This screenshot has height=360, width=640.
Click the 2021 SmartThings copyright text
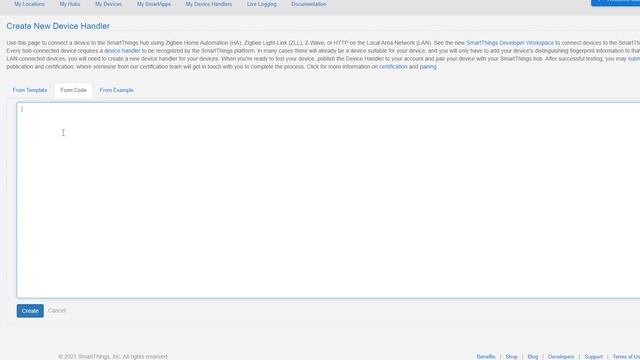(113, 357)
